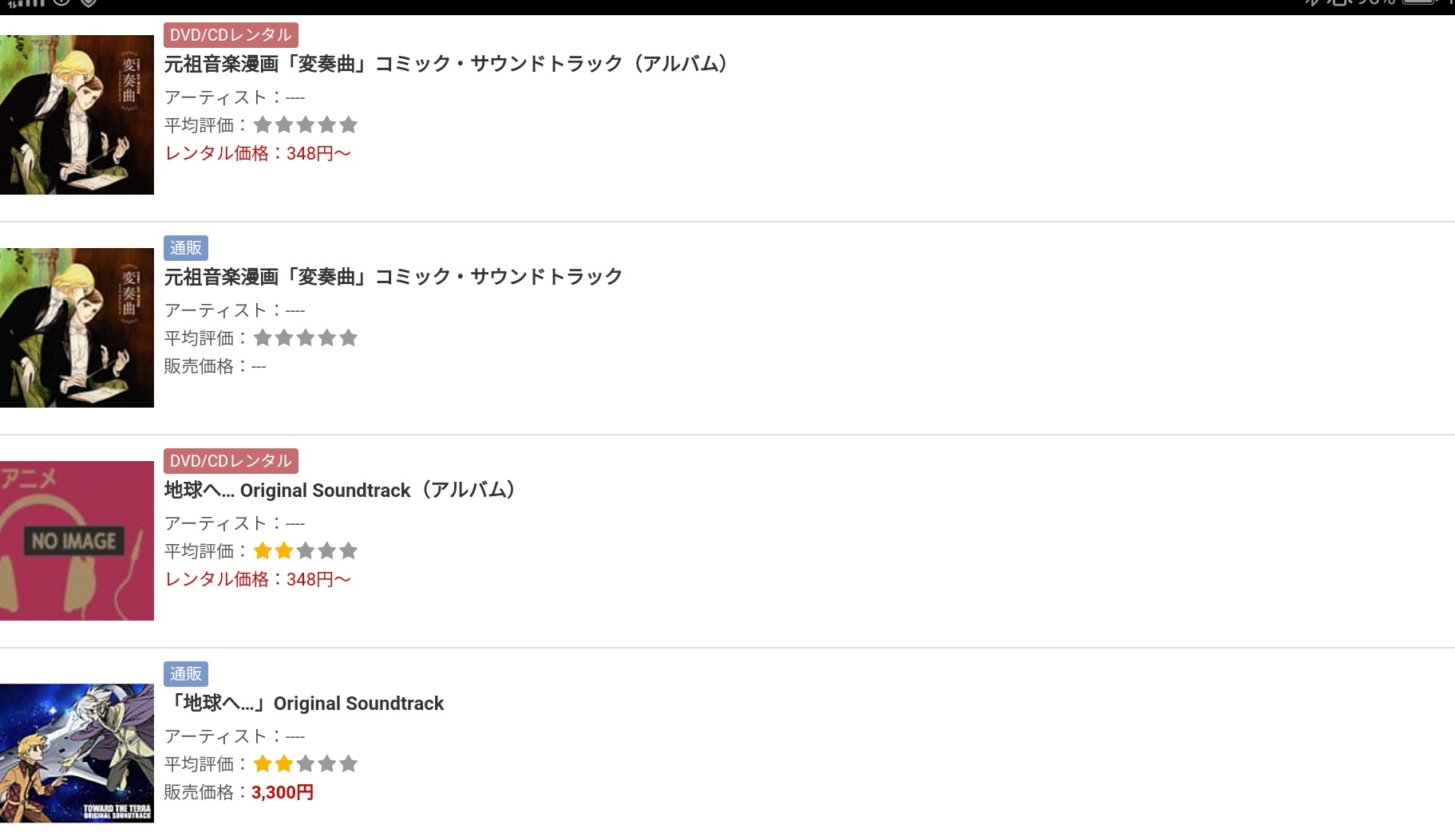1455x840 pixels.
Task: Click two-star rating of 地球へ rental album
Action: (x=305, y=551)
